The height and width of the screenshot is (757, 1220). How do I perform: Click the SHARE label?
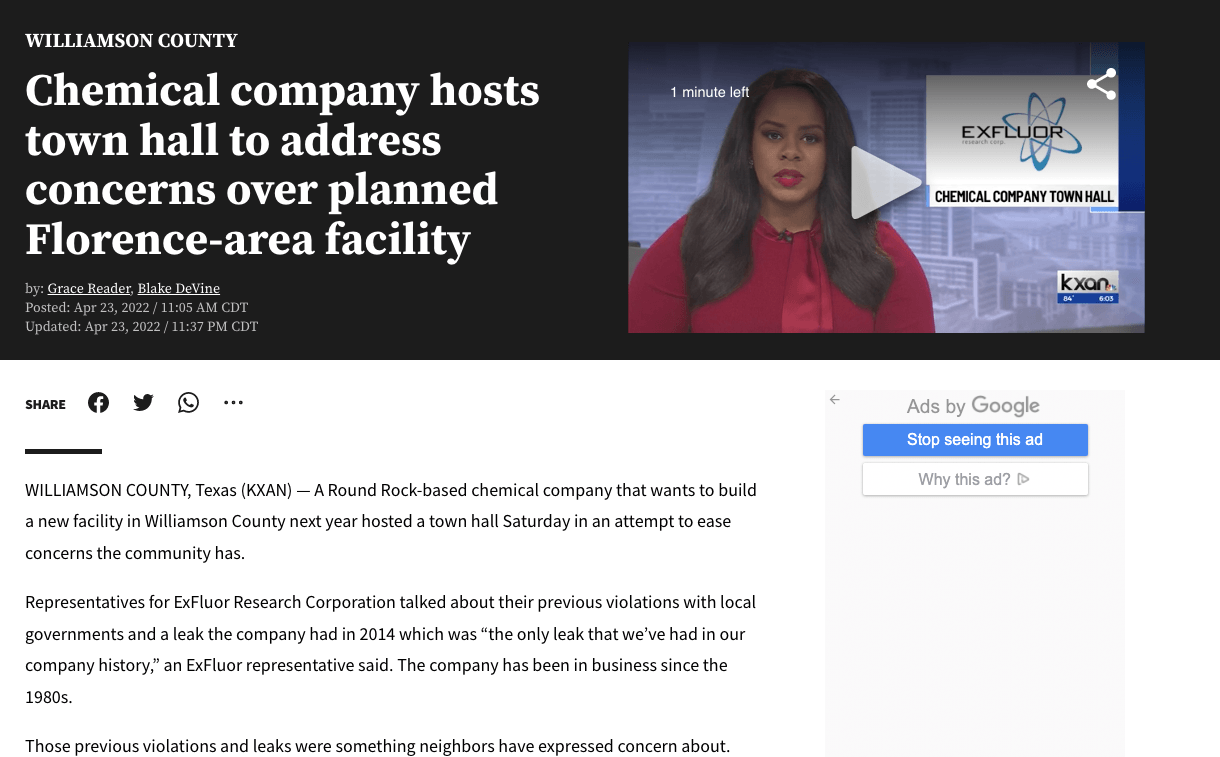pos(45,404)
